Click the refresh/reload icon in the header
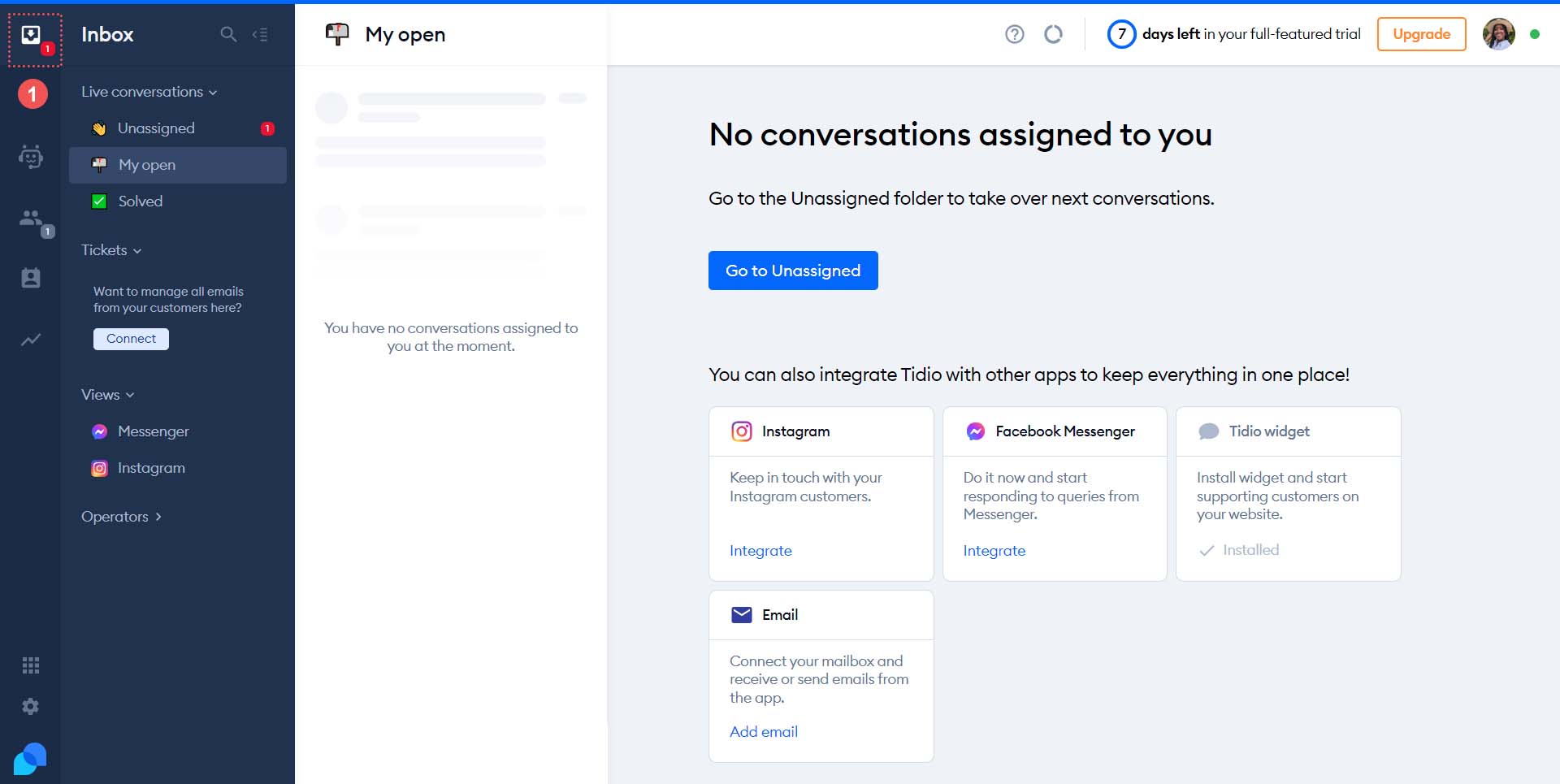 (1054, 34)
